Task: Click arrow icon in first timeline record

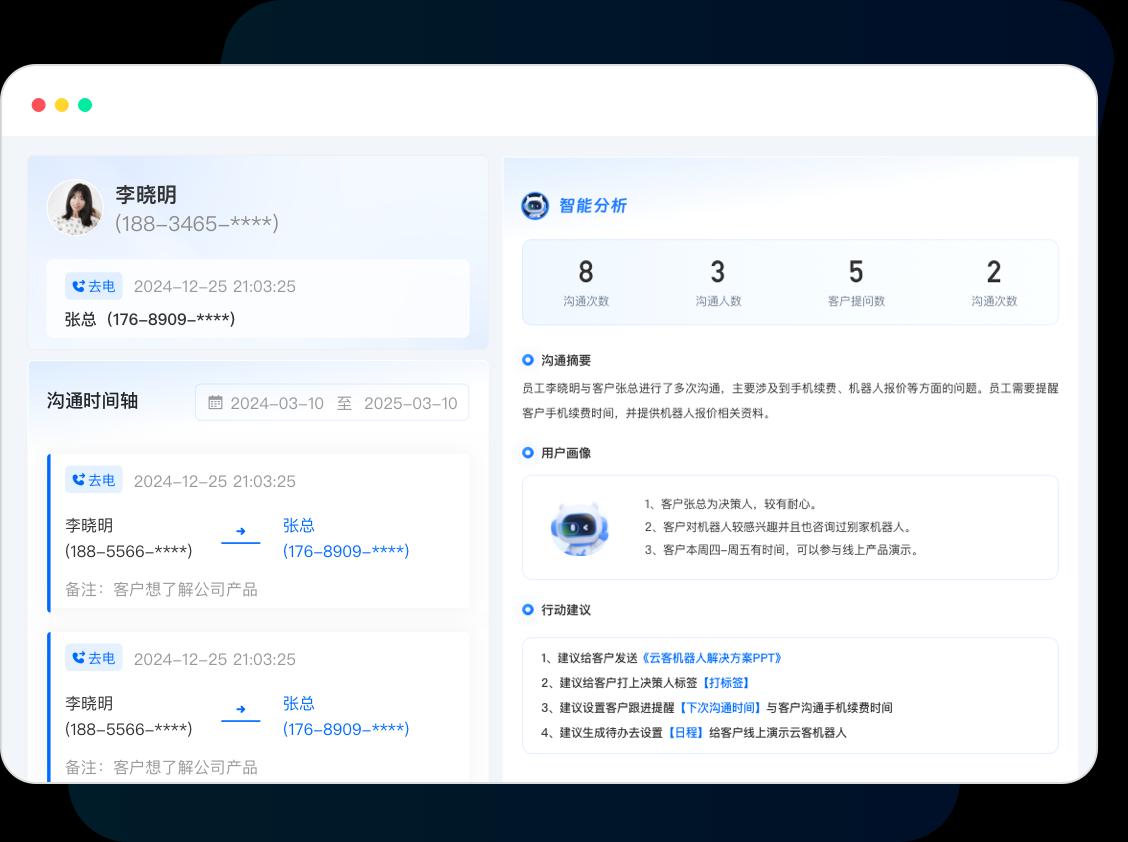Action: click(241, 531)
